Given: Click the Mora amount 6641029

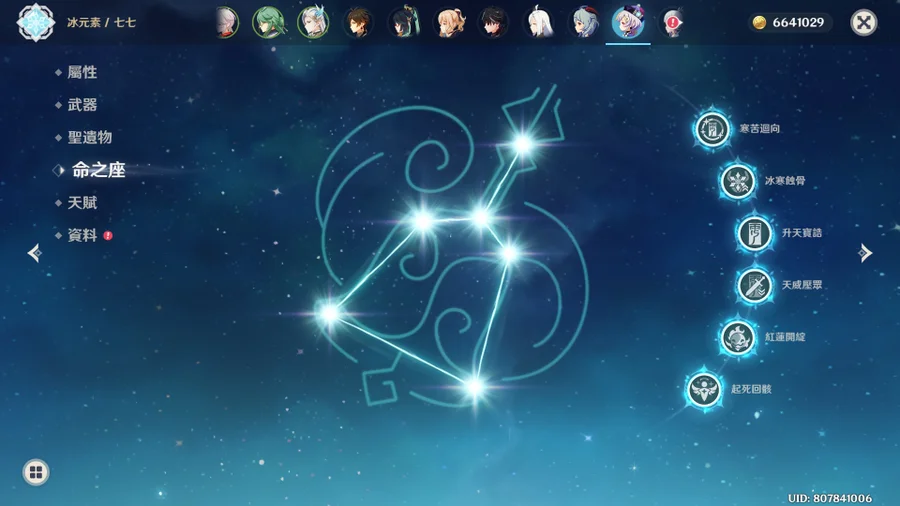Looking at the screenshot, I should 798,22.
